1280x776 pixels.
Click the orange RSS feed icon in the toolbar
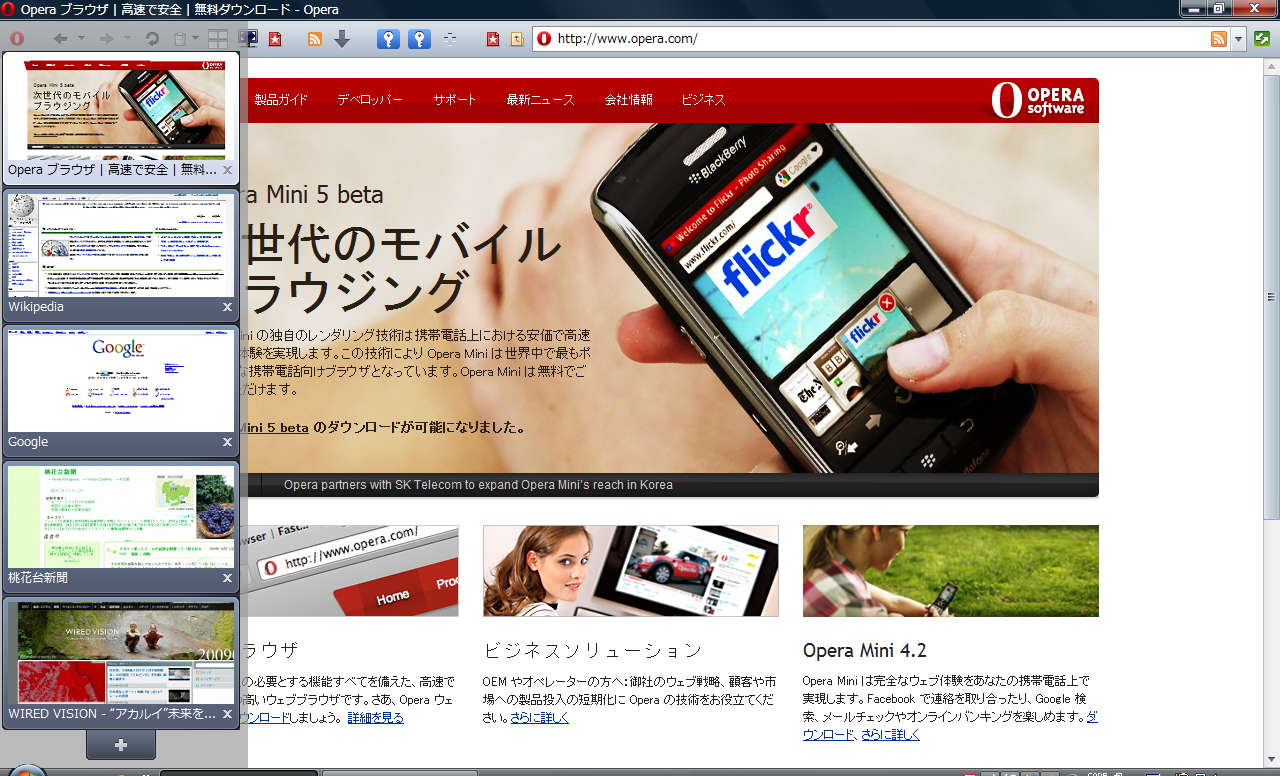(315, 39)
